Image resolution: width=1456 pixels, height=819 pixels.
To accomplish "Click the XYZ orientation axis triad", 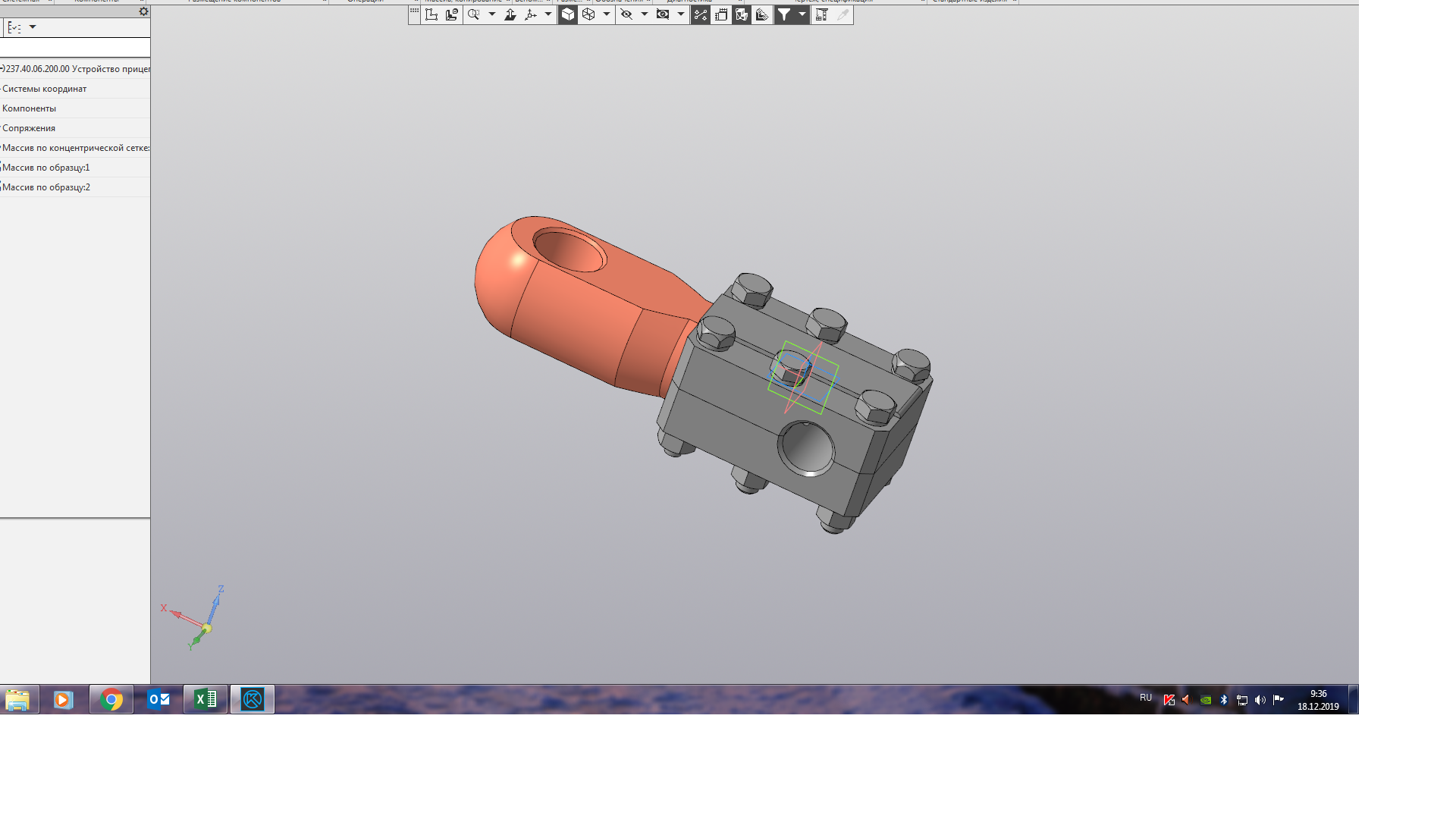I will [194, 617].
